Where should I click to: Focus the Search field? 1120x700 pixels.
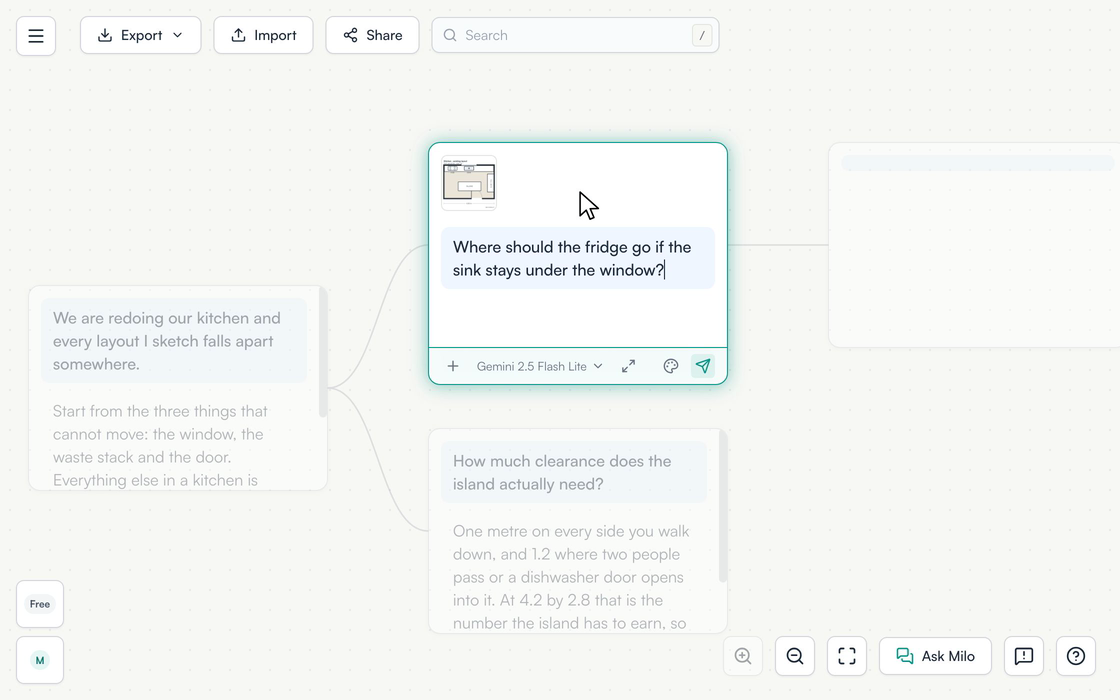point(575,35)
